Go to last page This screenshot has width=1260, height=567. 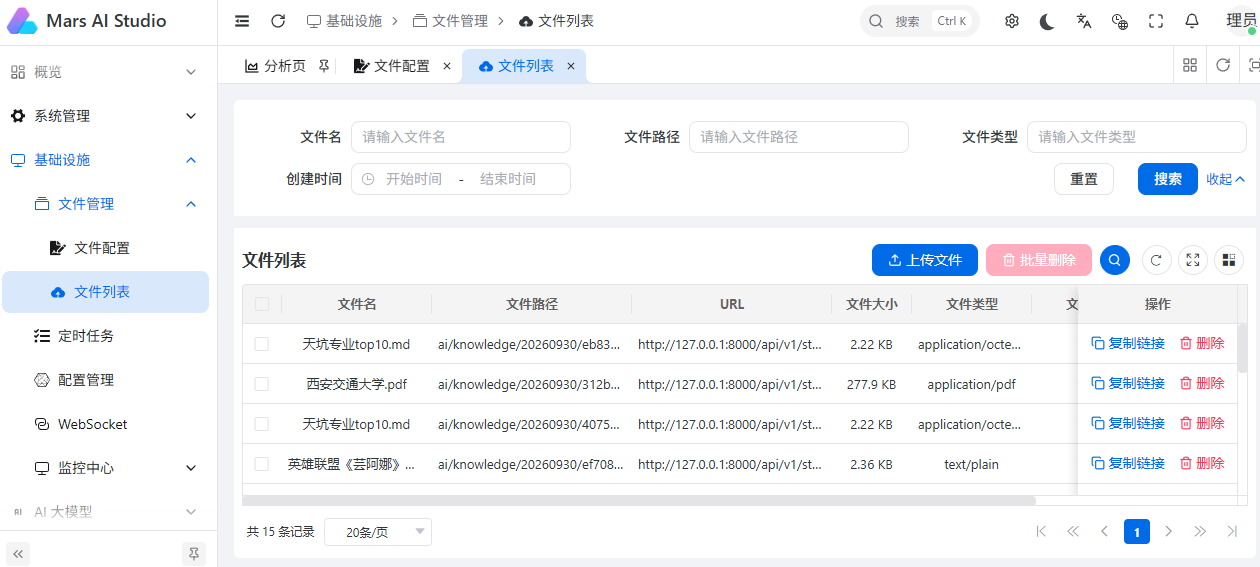pyautogui.click(x=1233, y=531)
